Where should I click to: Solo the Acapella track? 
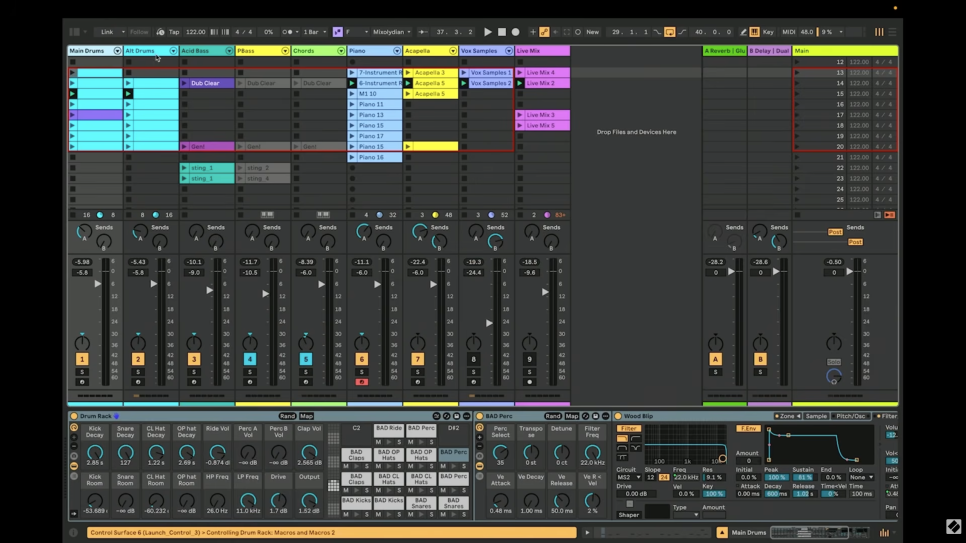(418, 372)
